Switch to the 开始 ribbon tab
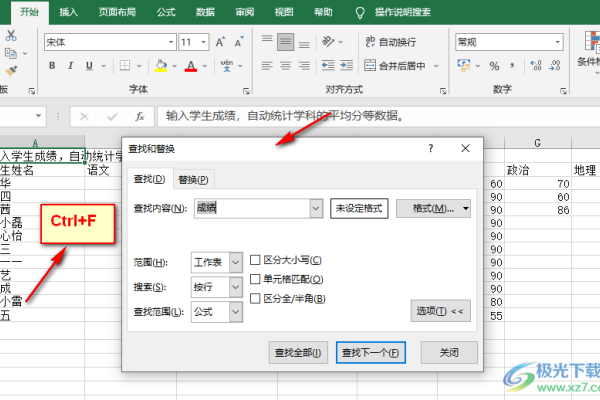The image size is (600, 400). click(29, 12)
